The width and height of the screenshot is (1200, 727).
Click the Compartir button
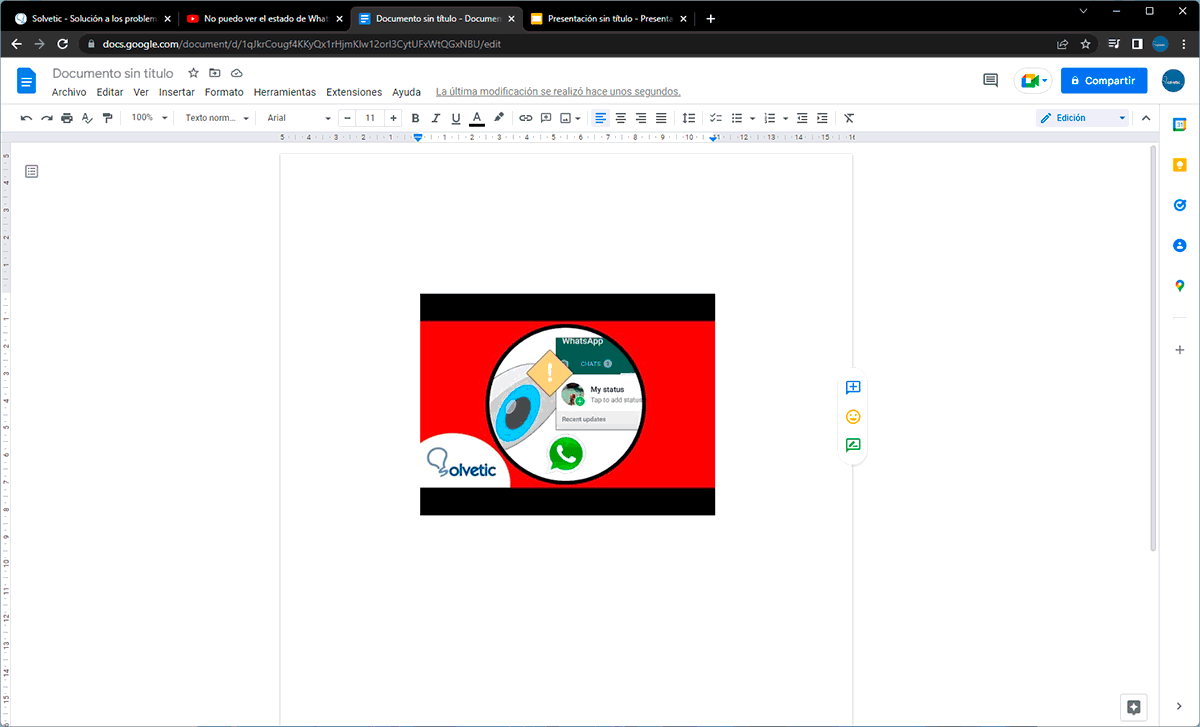[x=1104, y=81]
